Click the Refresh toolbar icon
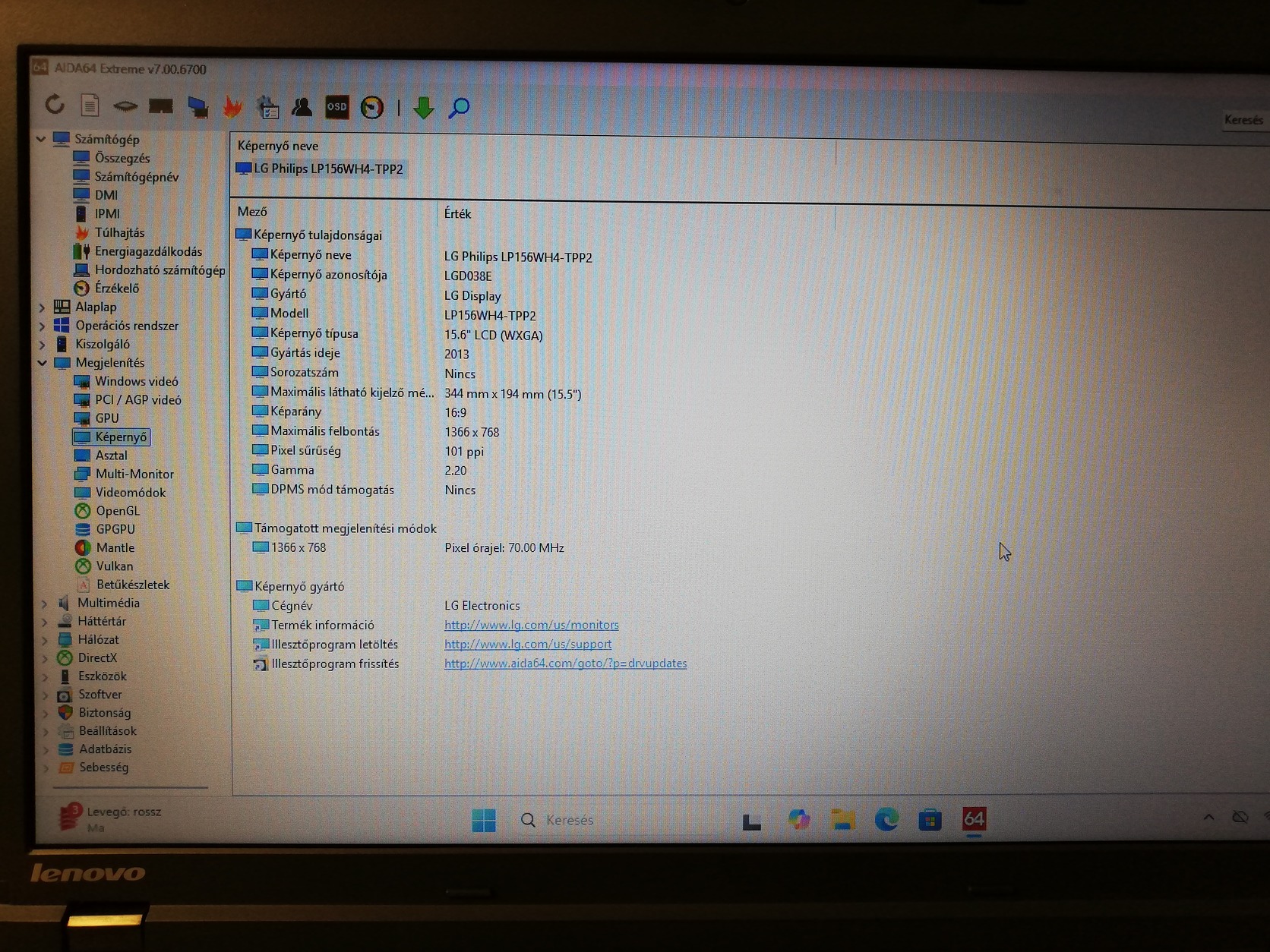The image size is (1270, 952). (55, 105)
